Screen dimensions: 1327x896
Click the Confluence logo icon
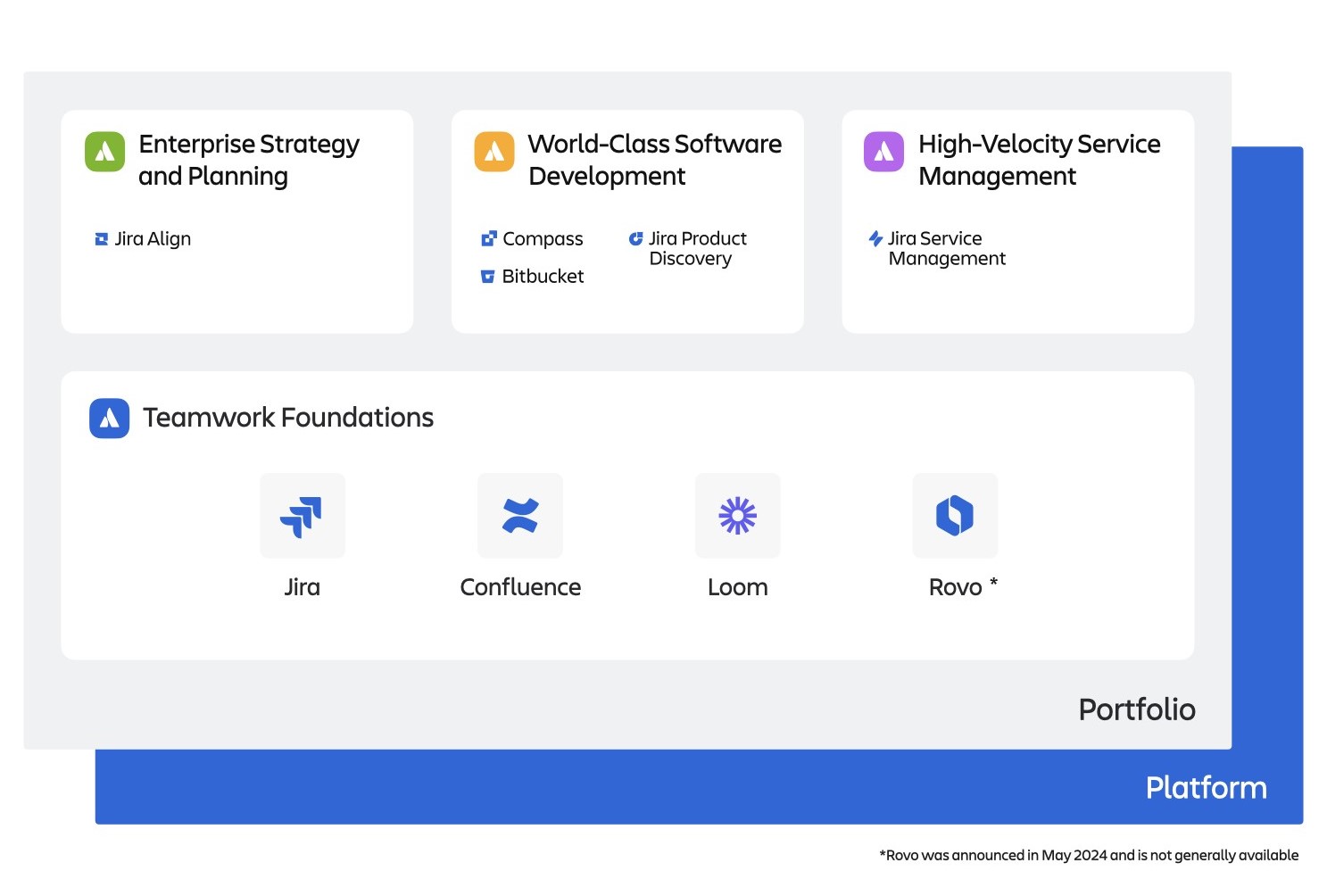point(519,516)
